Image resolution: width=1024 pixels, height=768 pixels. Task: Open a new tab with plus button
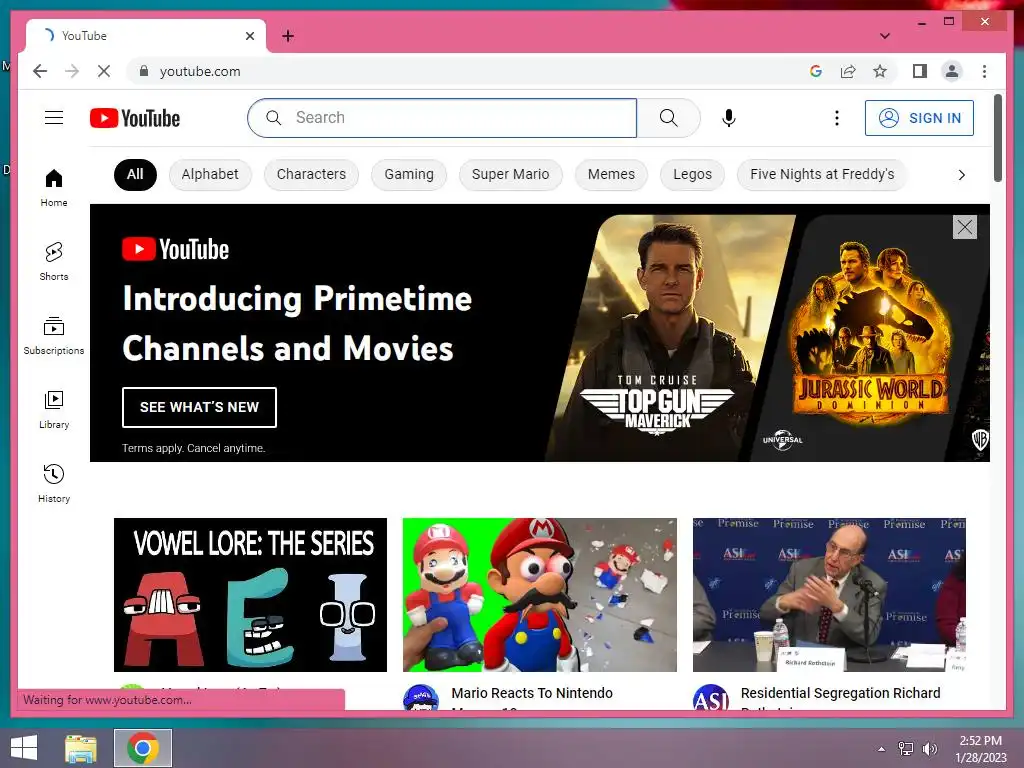click(288, 36)
